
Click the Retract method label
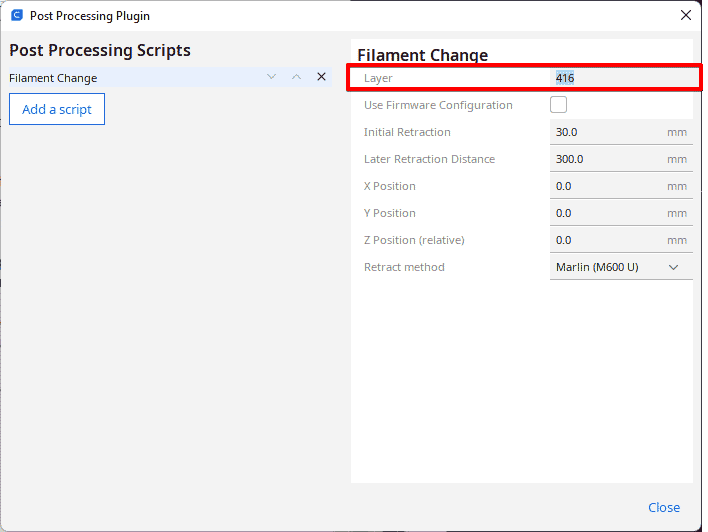pyautogui.click(x=404, y=267)
